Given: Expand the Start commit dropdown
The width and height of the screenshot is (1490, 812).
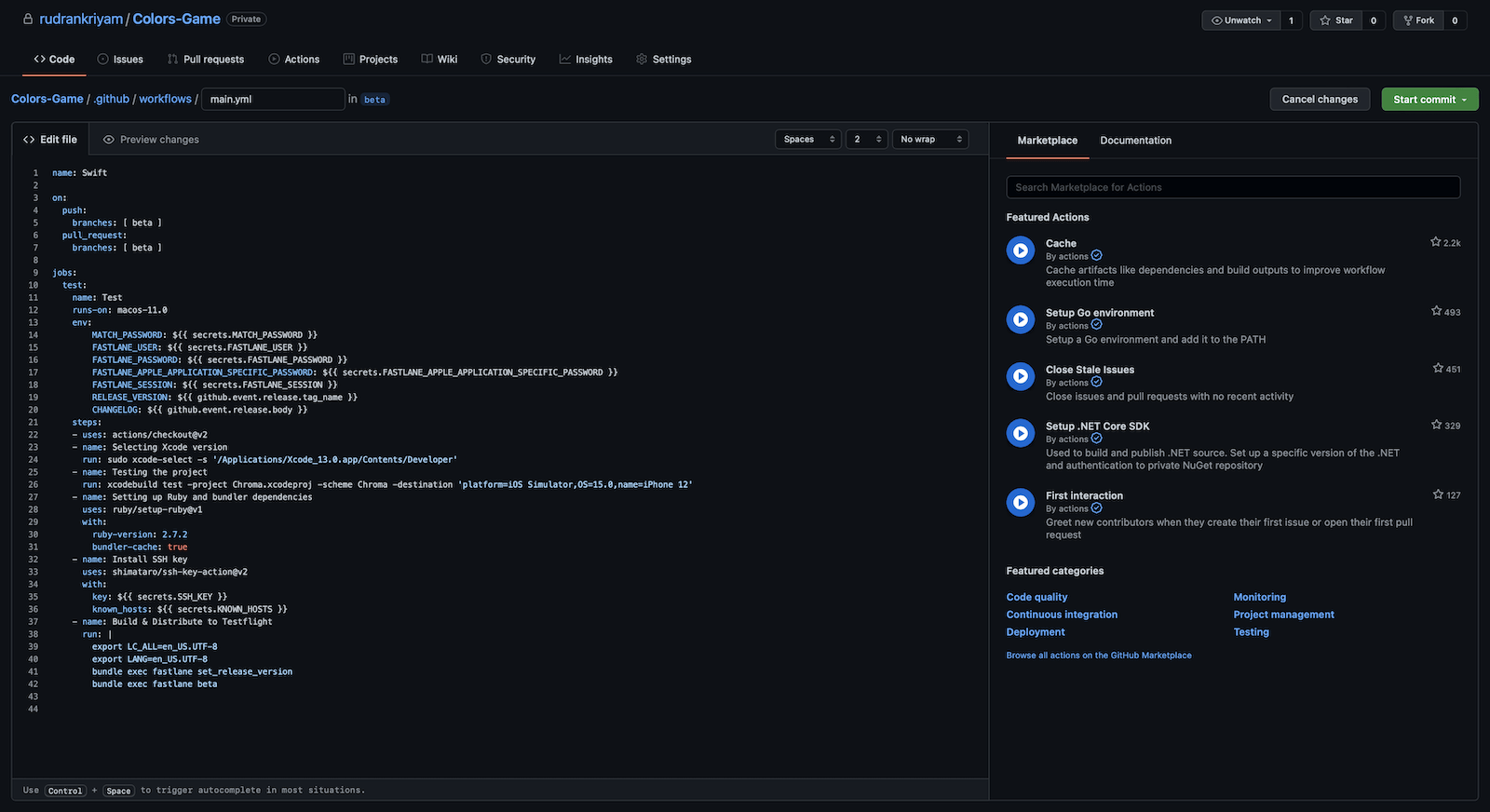Looking at the screenshot, I should (x=1464, y=100).
